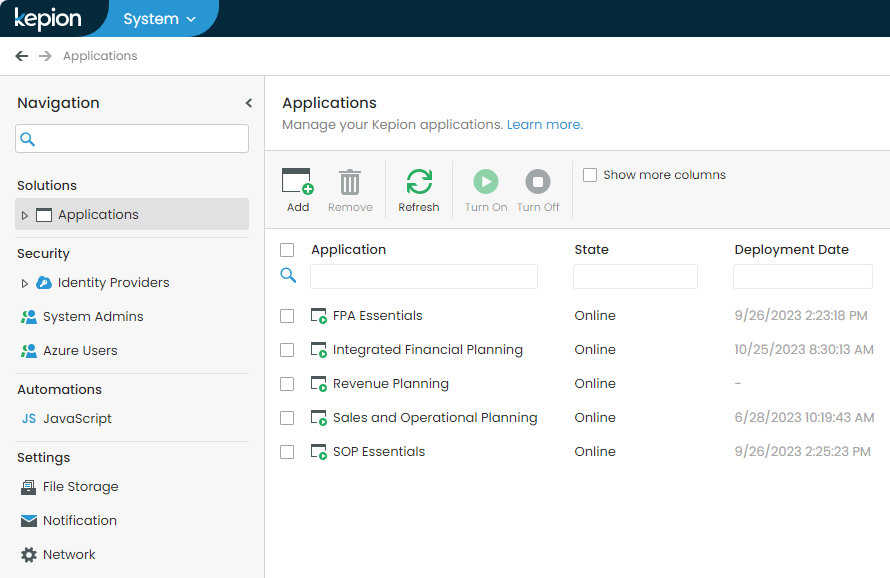Open the Revenue Planning application
This screenshot has width=890, height=578.
click(x=391, y=383)
